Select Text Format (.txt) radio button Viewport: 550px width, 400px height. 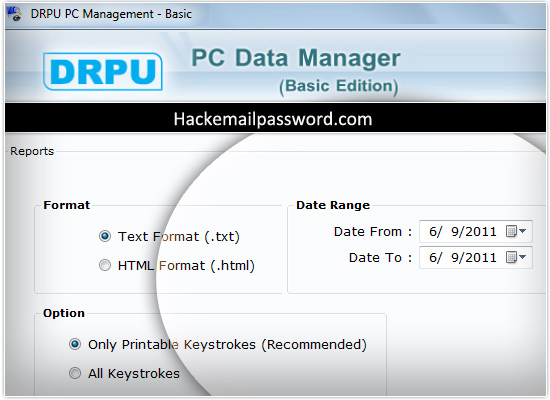(x=105, y=236)
